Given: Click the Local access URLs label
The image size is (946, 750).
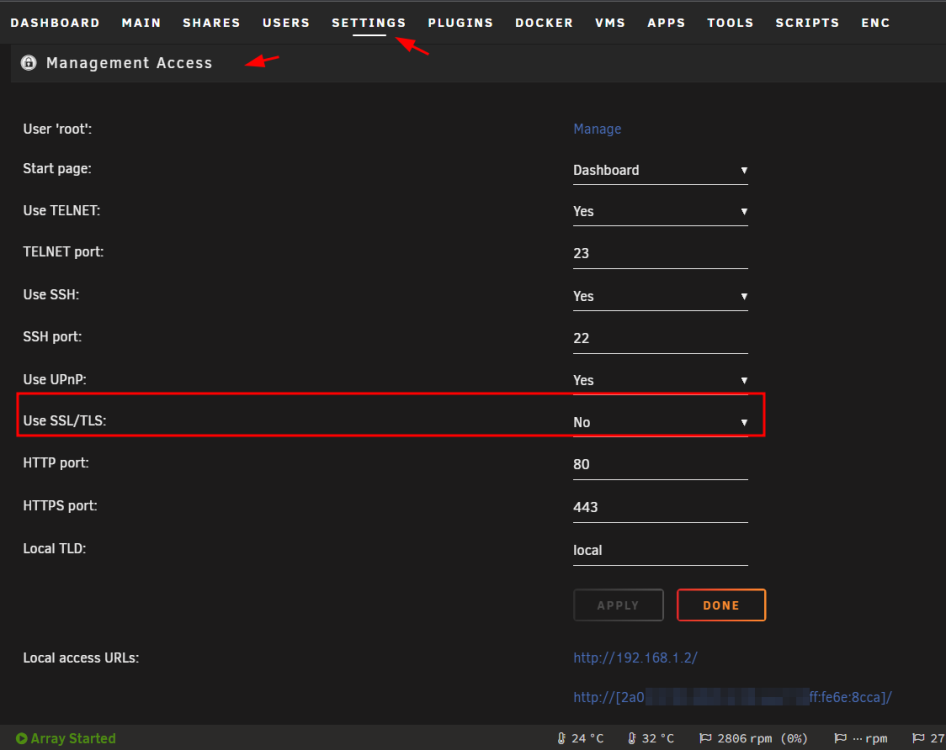Looking at the screenshot, I should pos(81,658).
